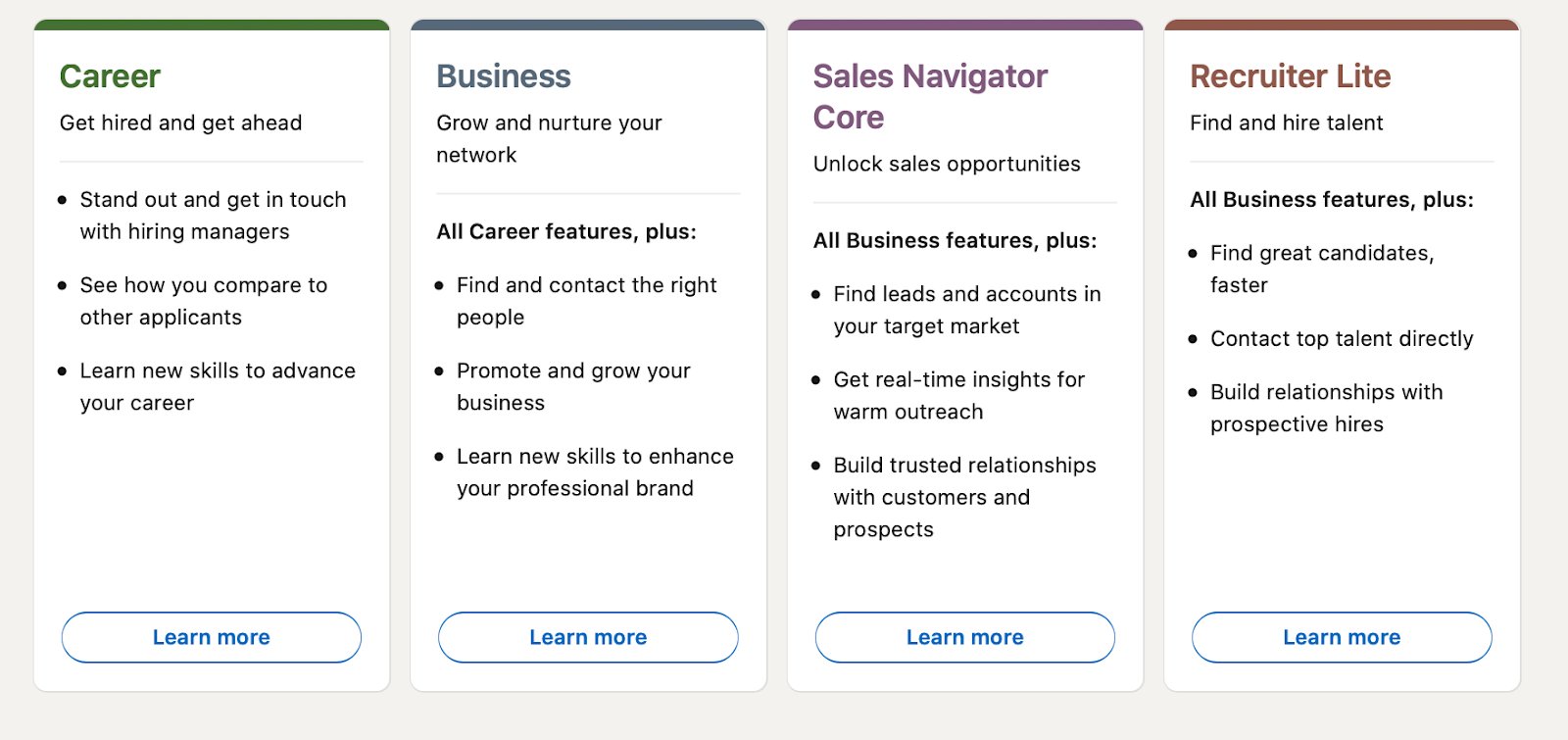Click the Recruiter Lite title
Viewport: 1568px width, 740px height.
(1290, 76)
